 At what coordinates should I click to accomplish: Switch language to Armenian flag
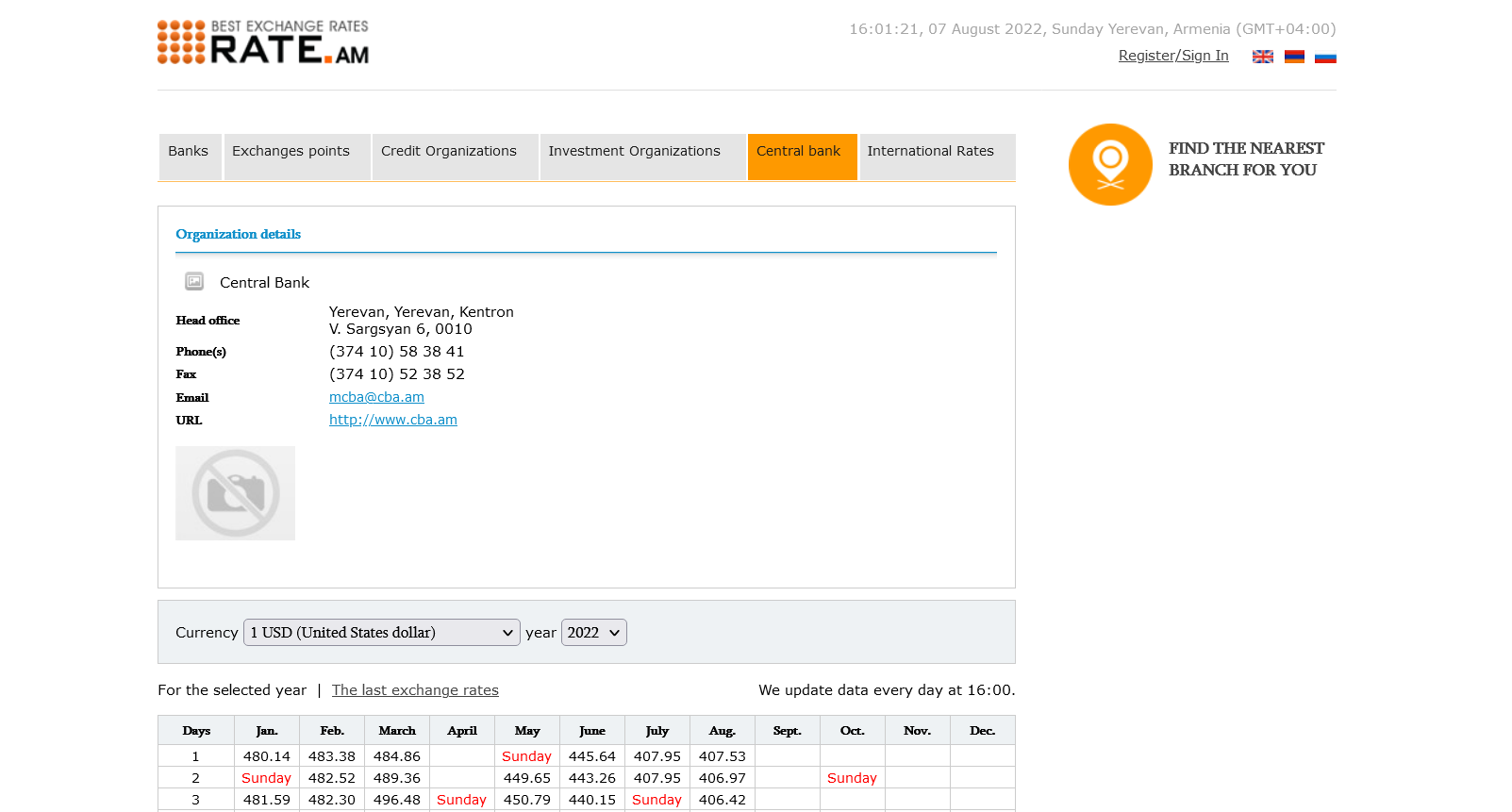pos(1294,57)
